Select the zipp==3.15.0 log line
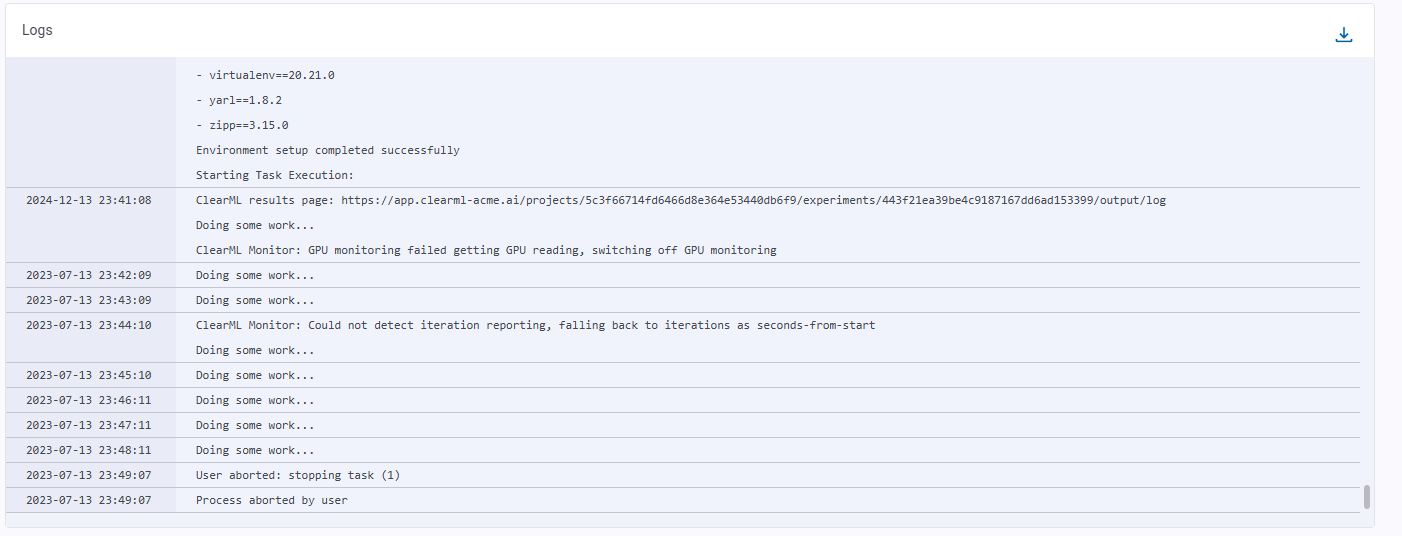 point(242,125)
